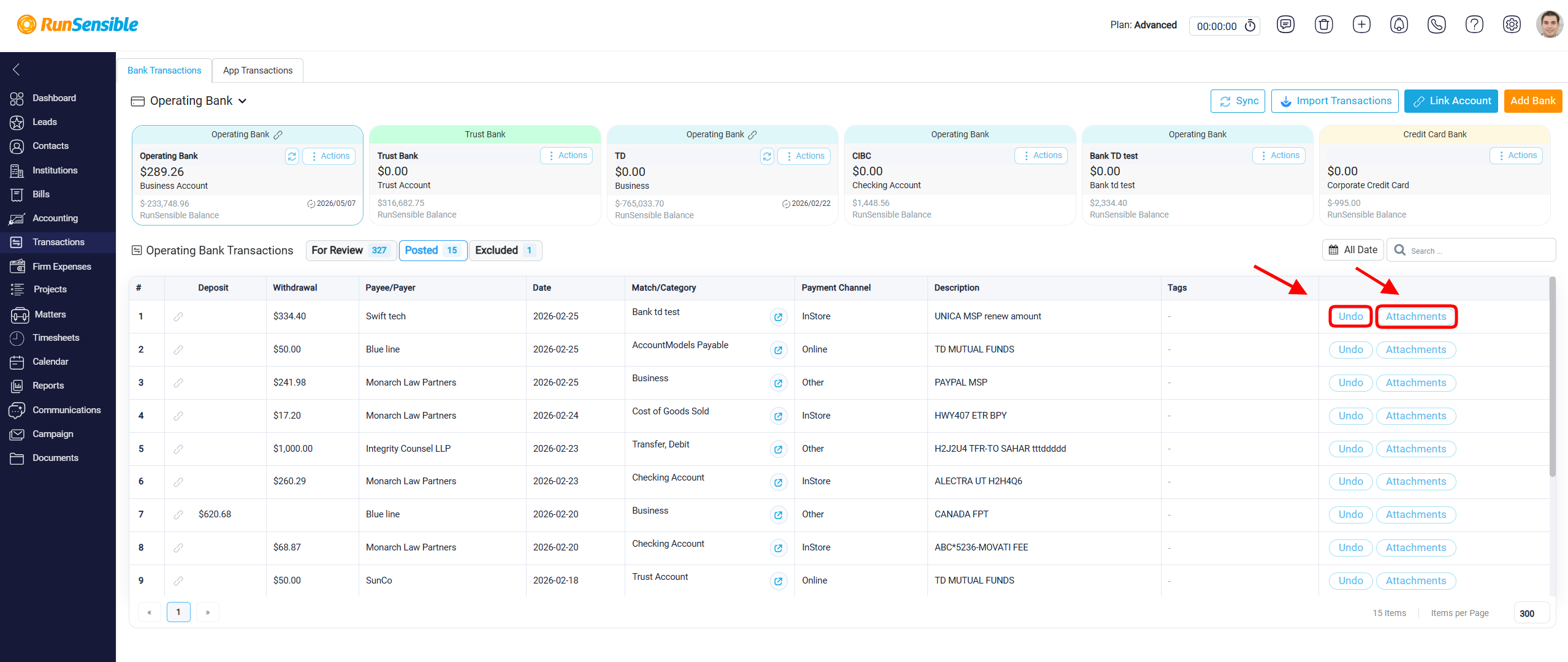Click the Link Account button

click(x=1451, y=101)
